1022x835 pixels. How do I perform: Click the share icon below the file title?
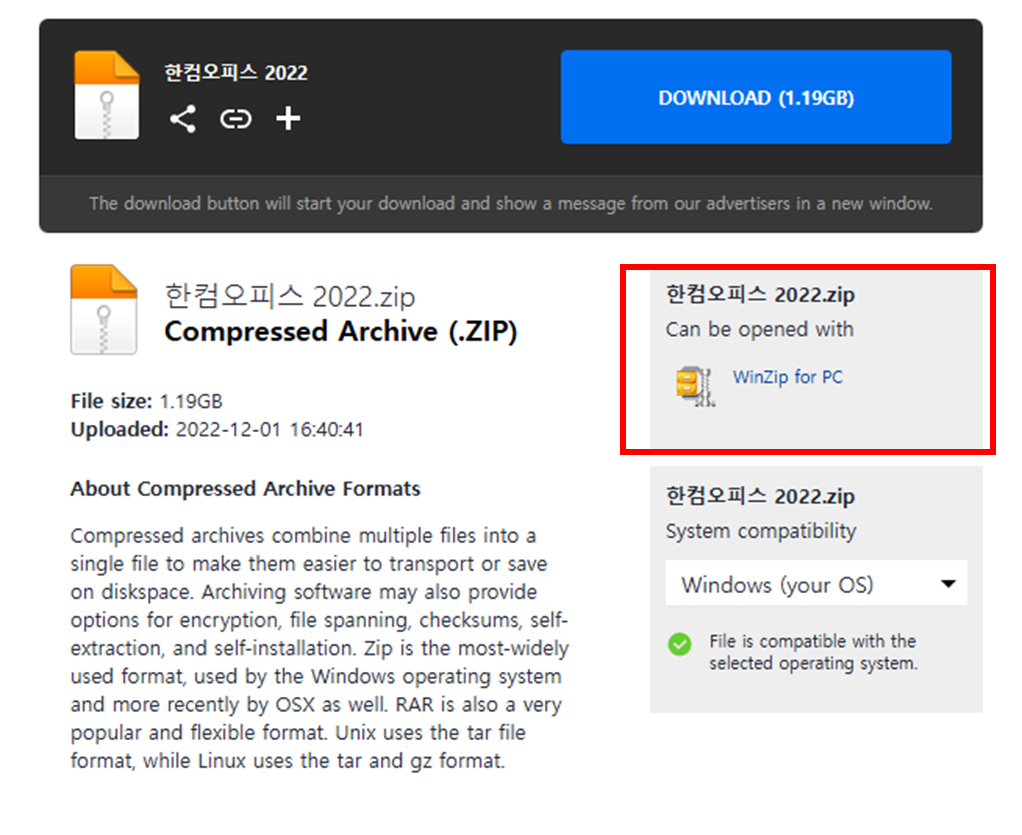click(183, 118)
